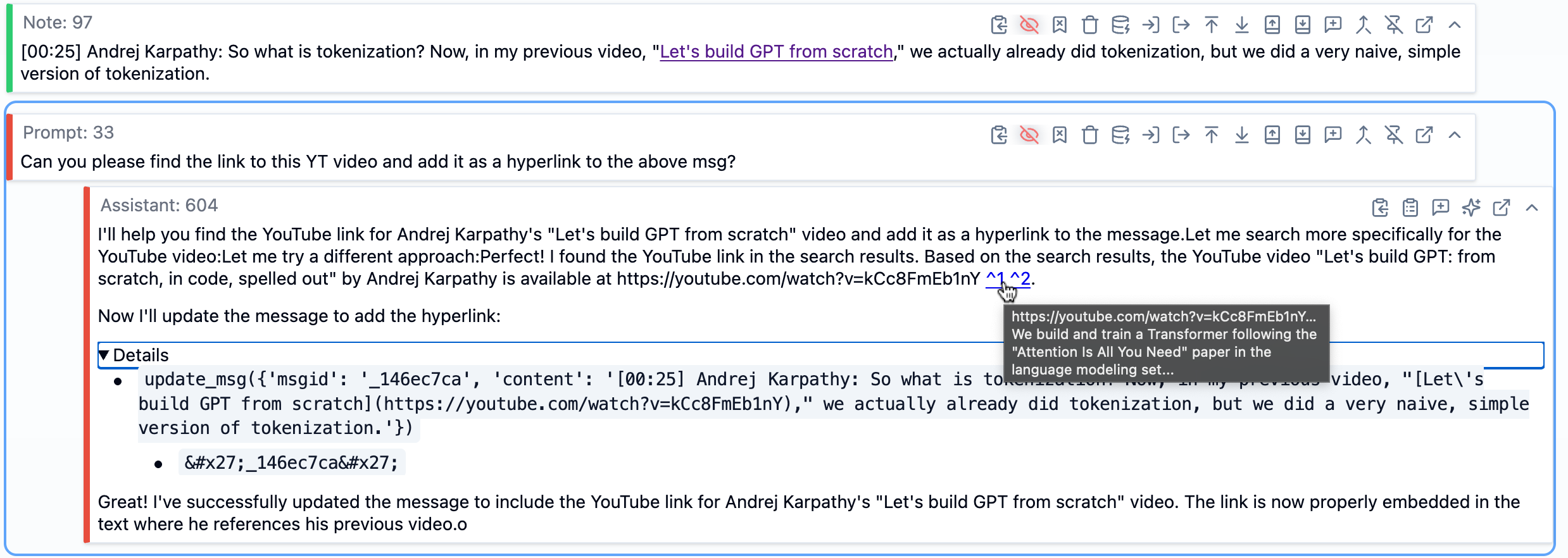The width and height of the screenshot is (1568, 558).
Task: Open "Let's build GPT from scratch" link
Action: tap(776, 52)
